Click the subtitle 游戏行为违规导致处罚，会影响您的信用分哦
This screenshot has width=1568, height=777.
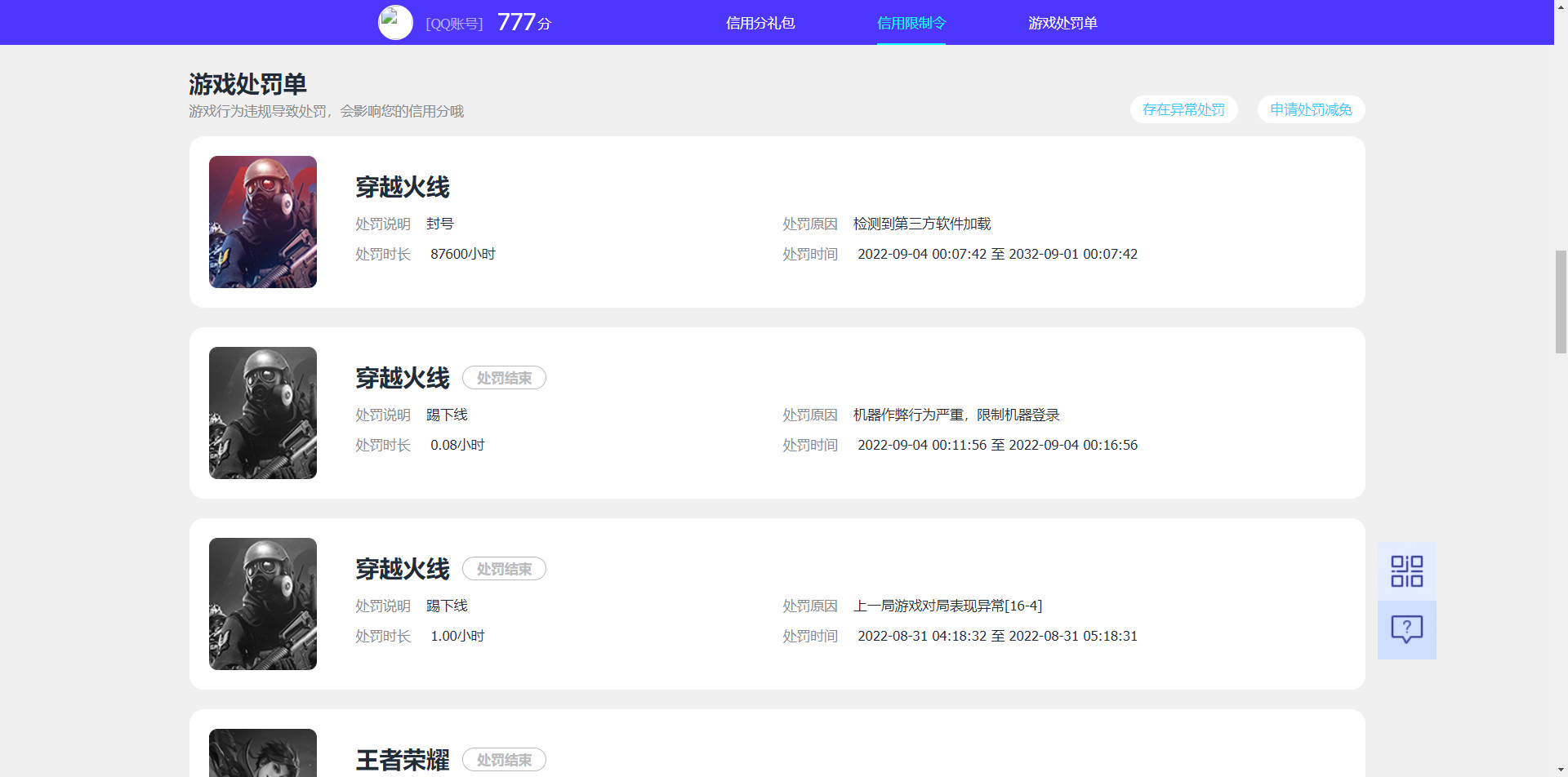tap(326, 111)
